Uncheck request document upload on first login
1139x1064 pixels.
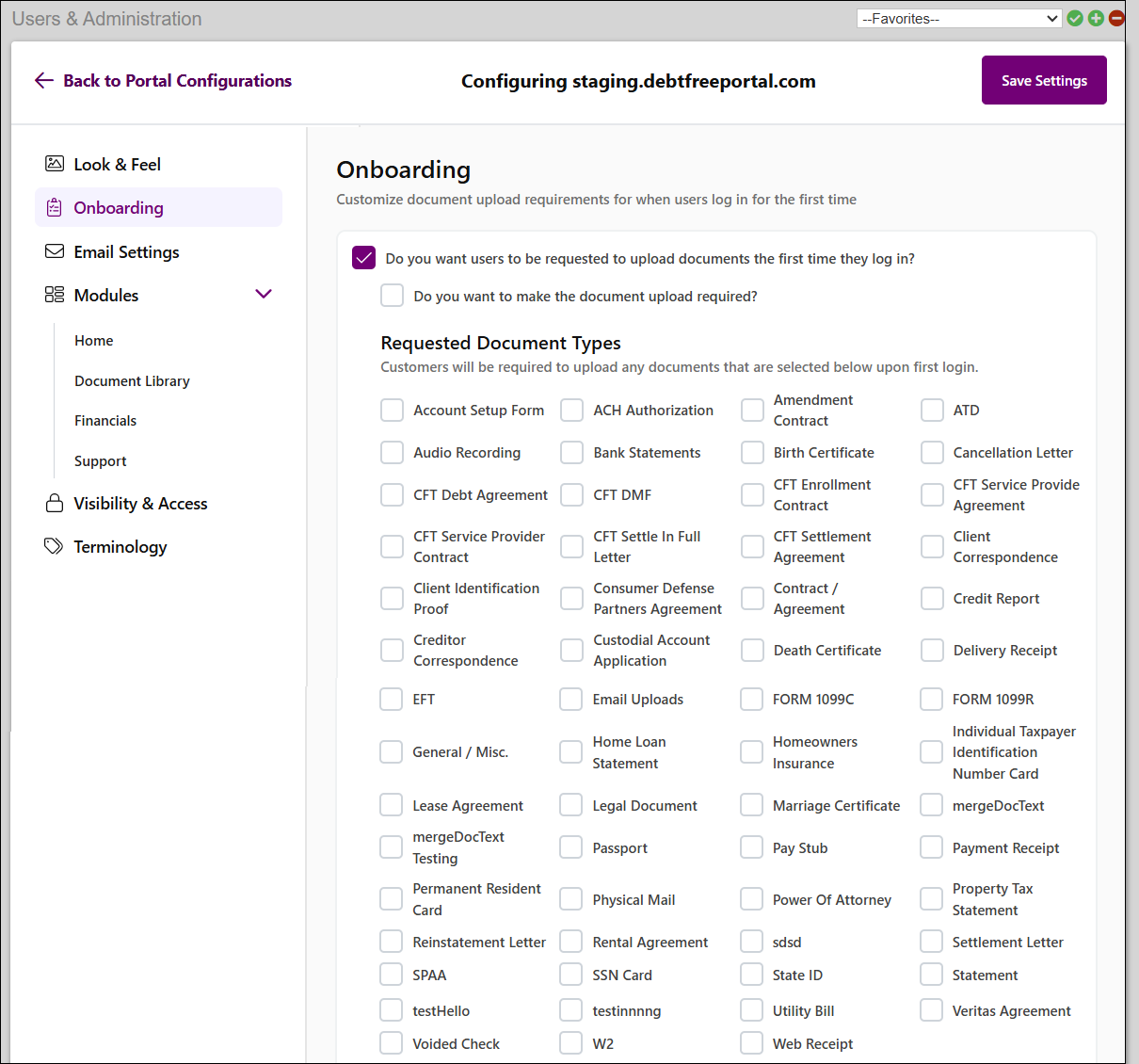(364, 258)
